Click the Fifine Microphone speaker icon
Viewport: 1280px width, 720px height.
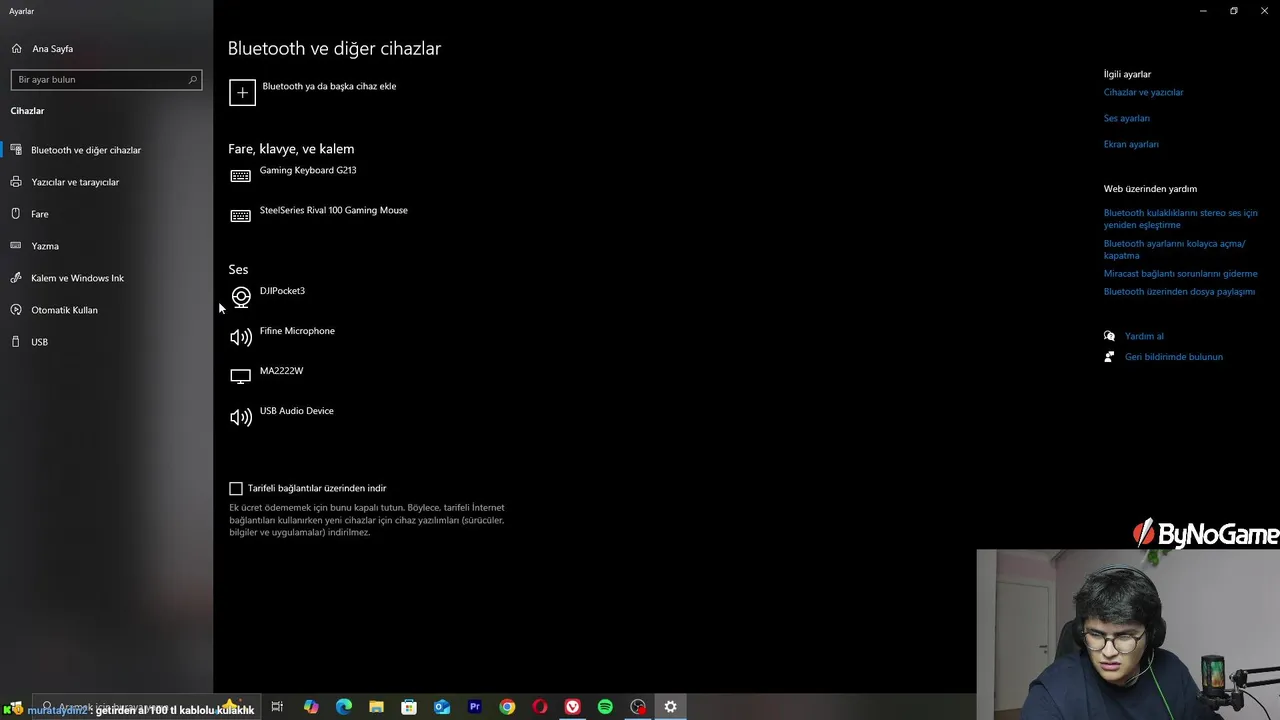pos(241,337)
